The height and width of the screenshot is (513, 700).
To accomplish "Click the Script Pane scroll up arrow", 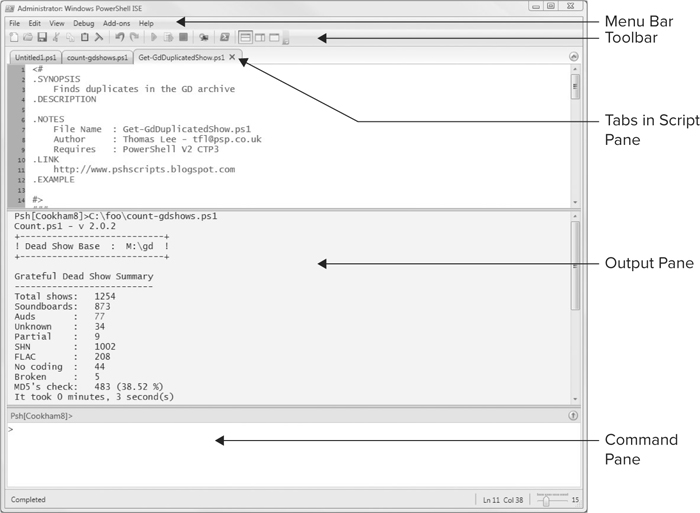I will click(x=575, y=69).
